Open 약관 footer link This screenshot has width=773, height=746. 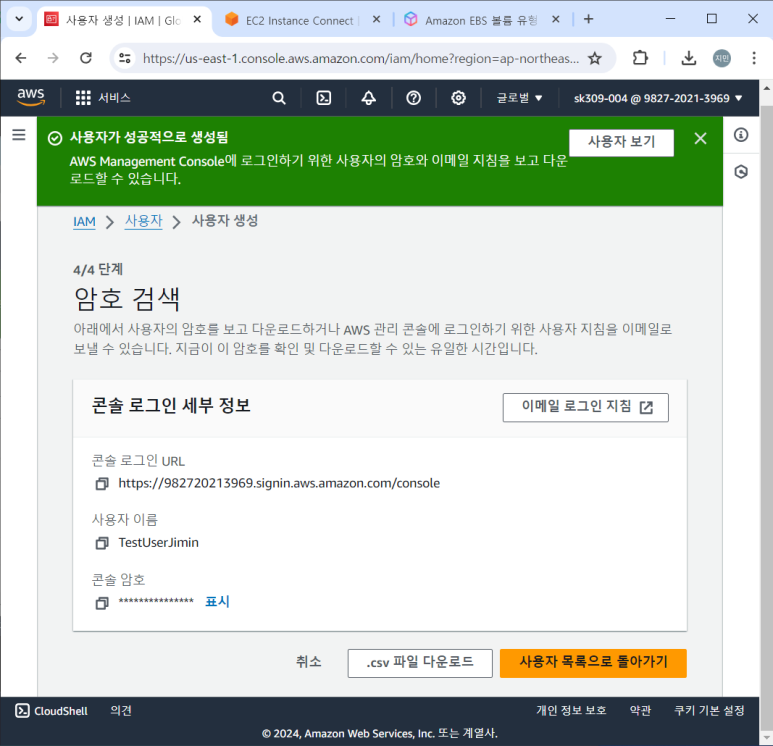pyautogui.click(x=640, y=710)
